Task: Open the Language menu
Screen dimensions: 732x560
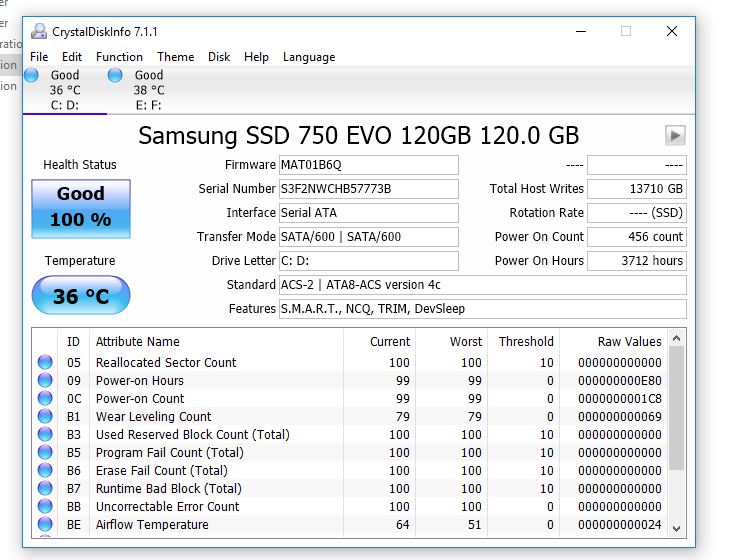Action: pos(309,57)
